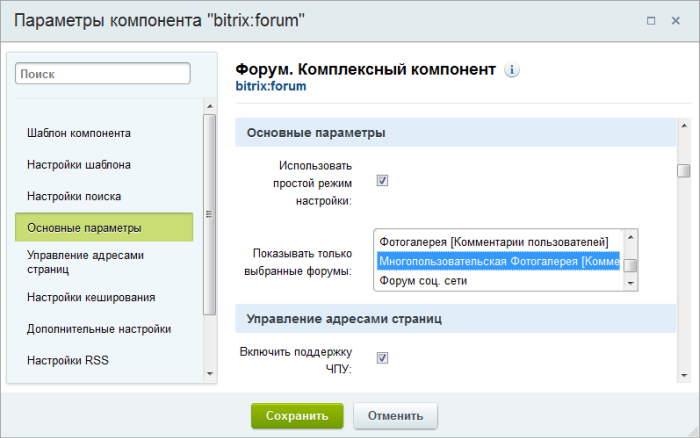Viewport: 700px width, 438px height.
Task: Click the Сохранить button
Action: (x=297, y=416)
